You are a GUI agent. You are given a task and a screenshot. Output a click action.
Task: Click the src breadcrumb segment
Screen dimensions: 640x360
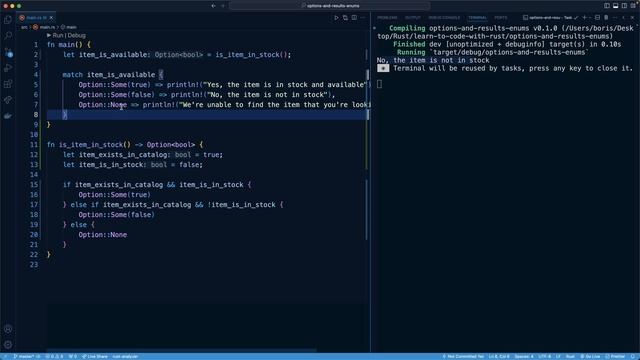(24, 27)
